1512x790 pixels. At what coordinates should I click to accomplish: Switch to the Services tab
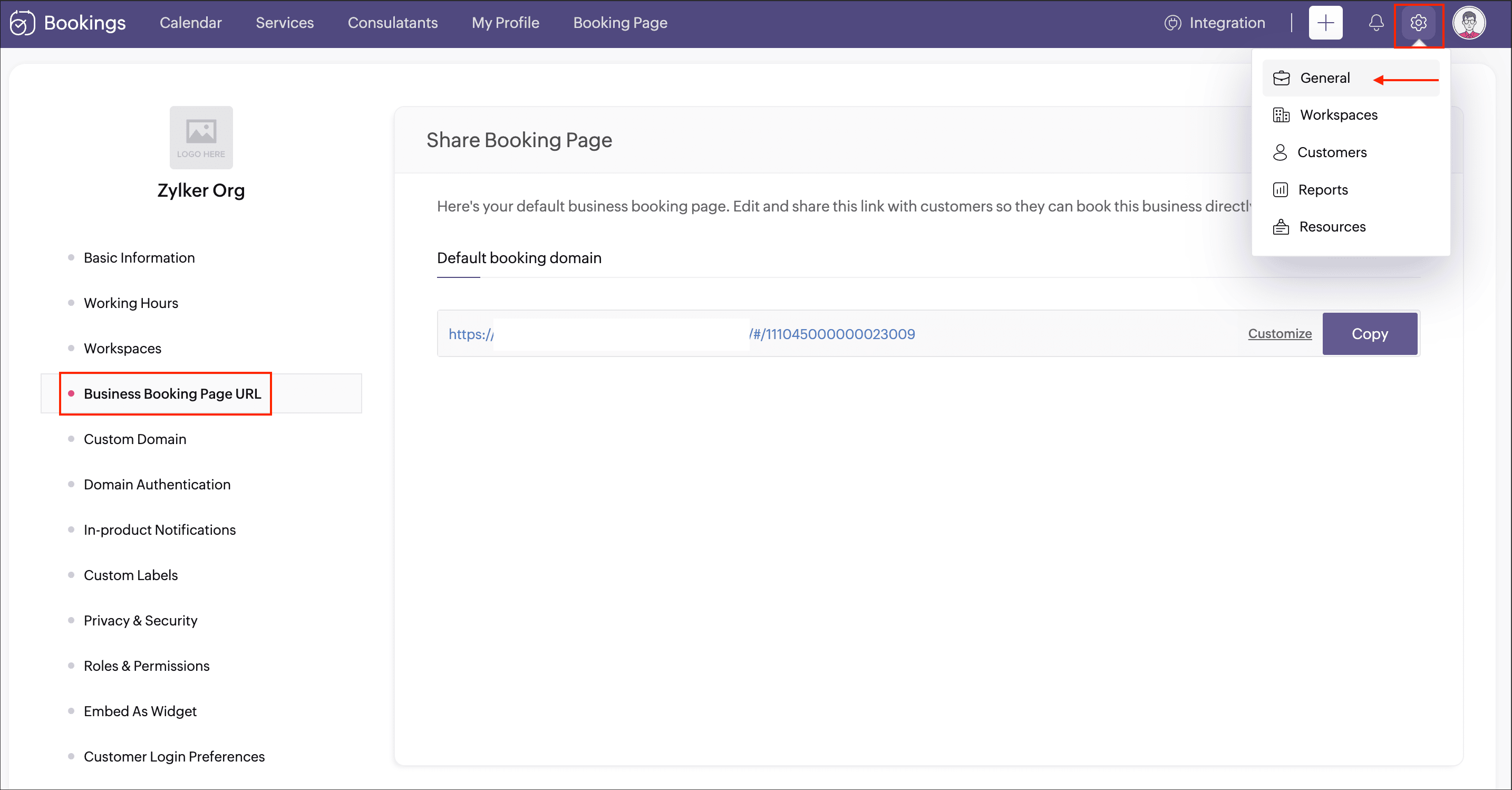coord(285,23)
